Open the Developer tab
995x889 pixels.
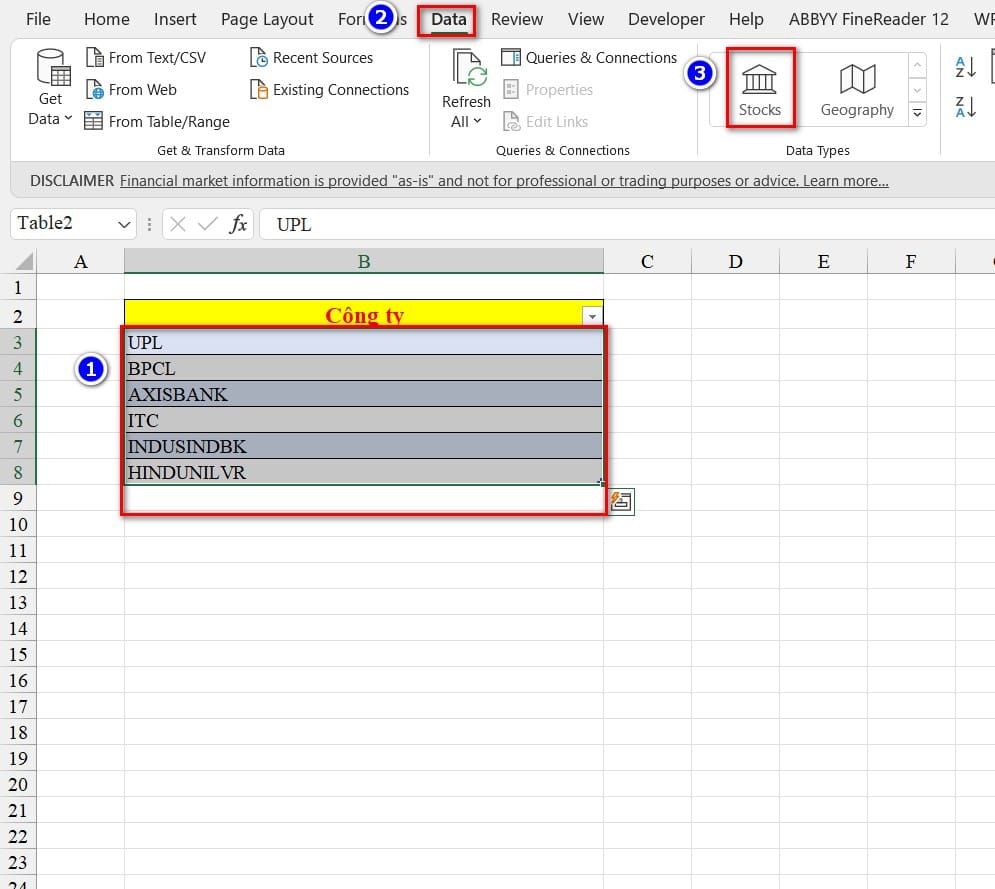[666, 19]
